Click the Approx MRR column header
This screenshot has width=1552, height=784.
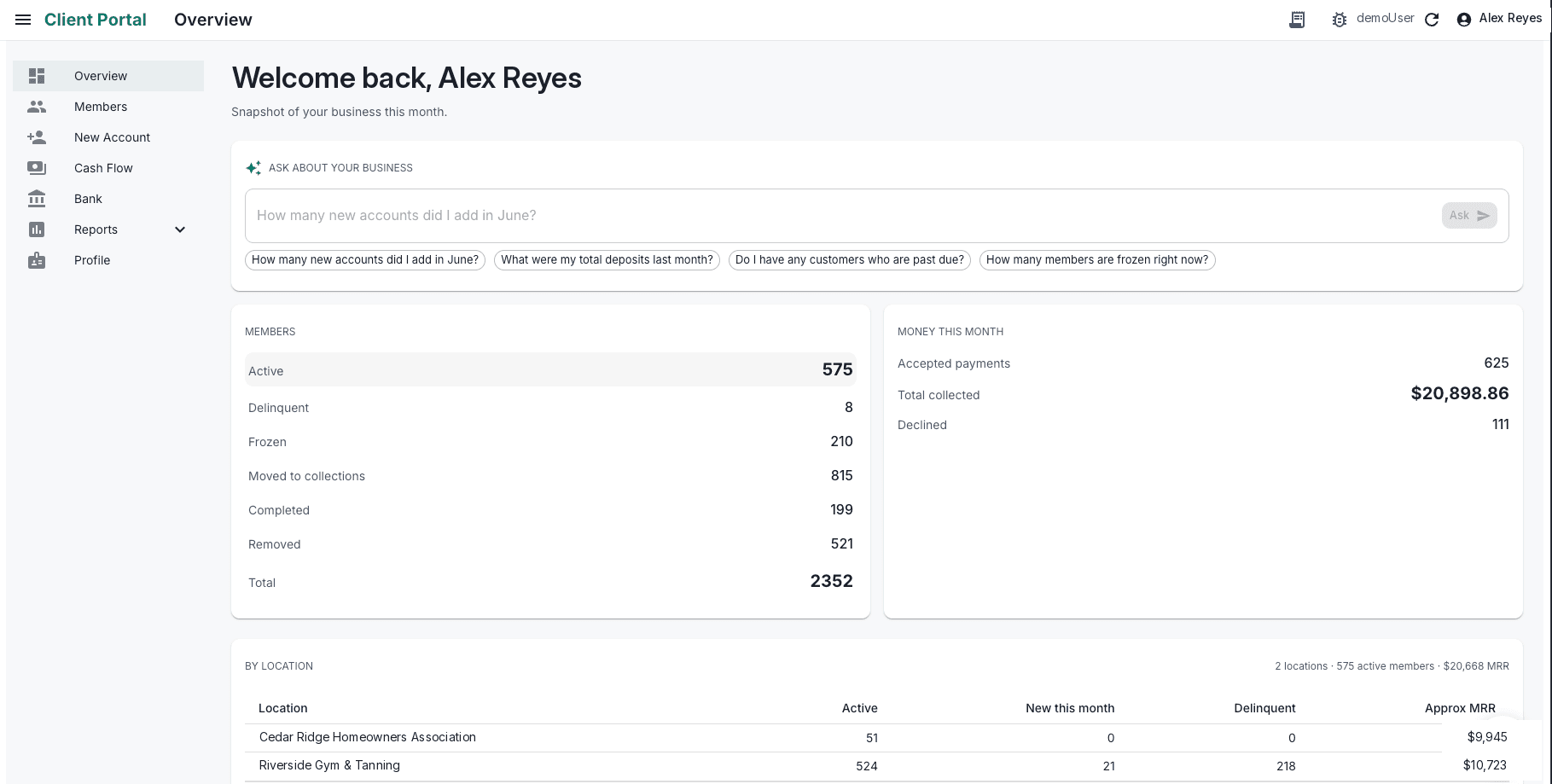tap(1460, 708)
